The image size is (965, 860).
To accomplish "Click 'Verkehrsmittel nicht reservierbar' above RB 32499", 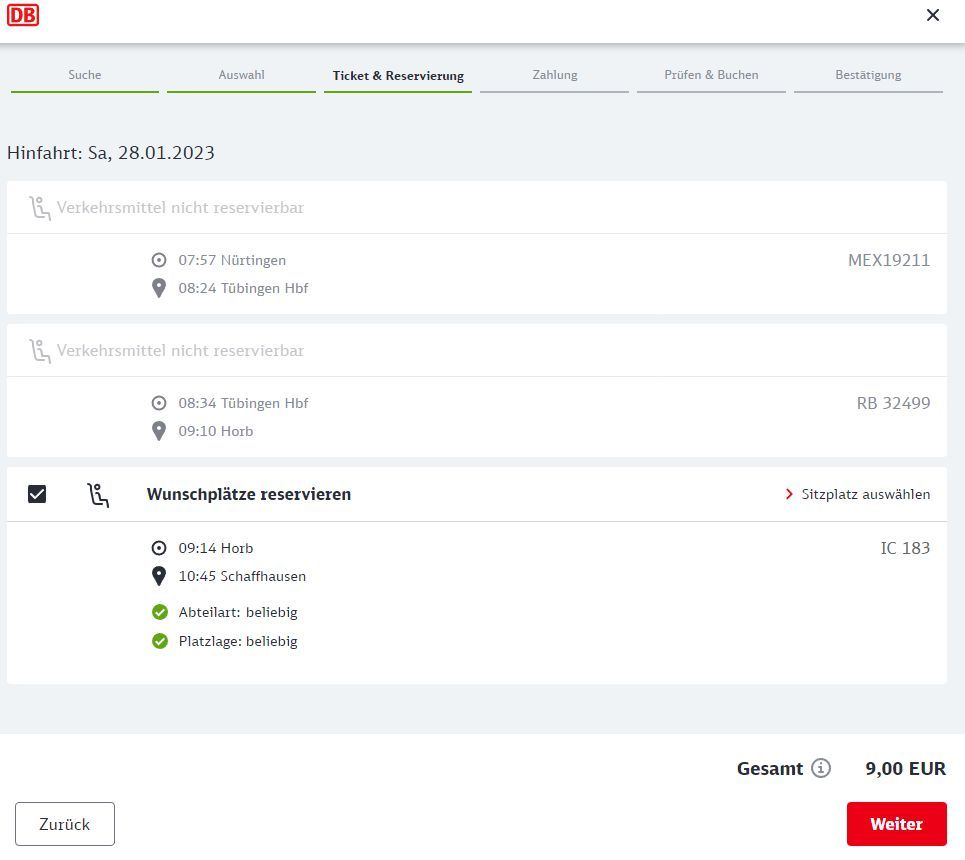I will [x=180, y=350].
